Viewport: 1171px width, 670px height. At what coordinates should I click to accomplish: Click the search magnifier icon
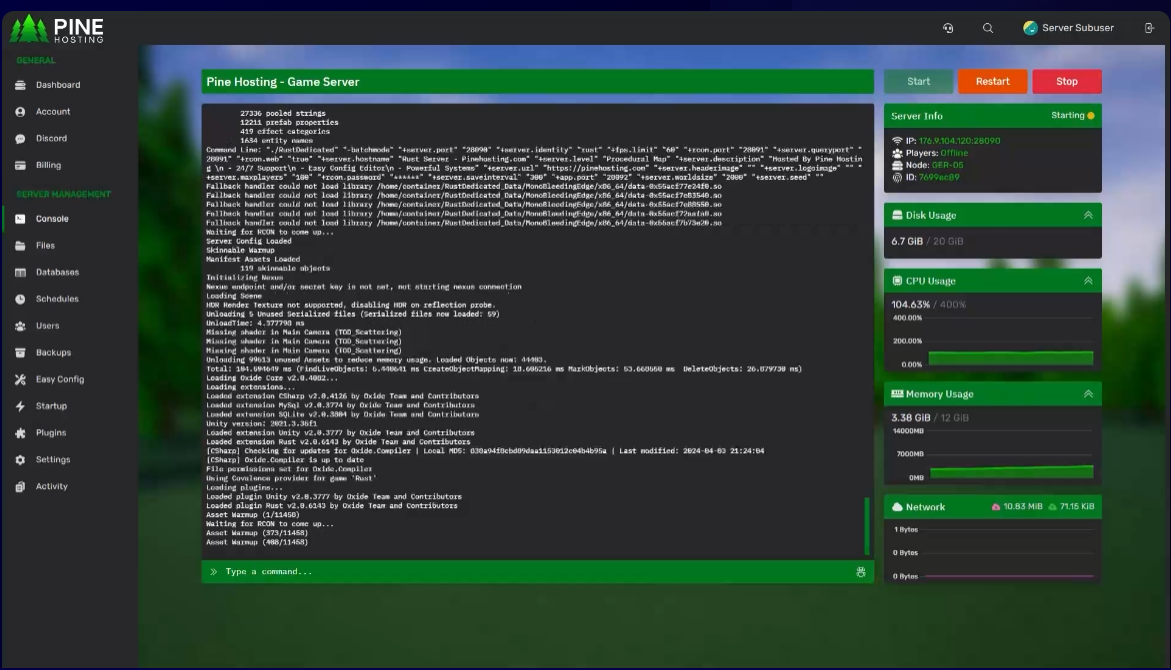click(x=988, y=28)
